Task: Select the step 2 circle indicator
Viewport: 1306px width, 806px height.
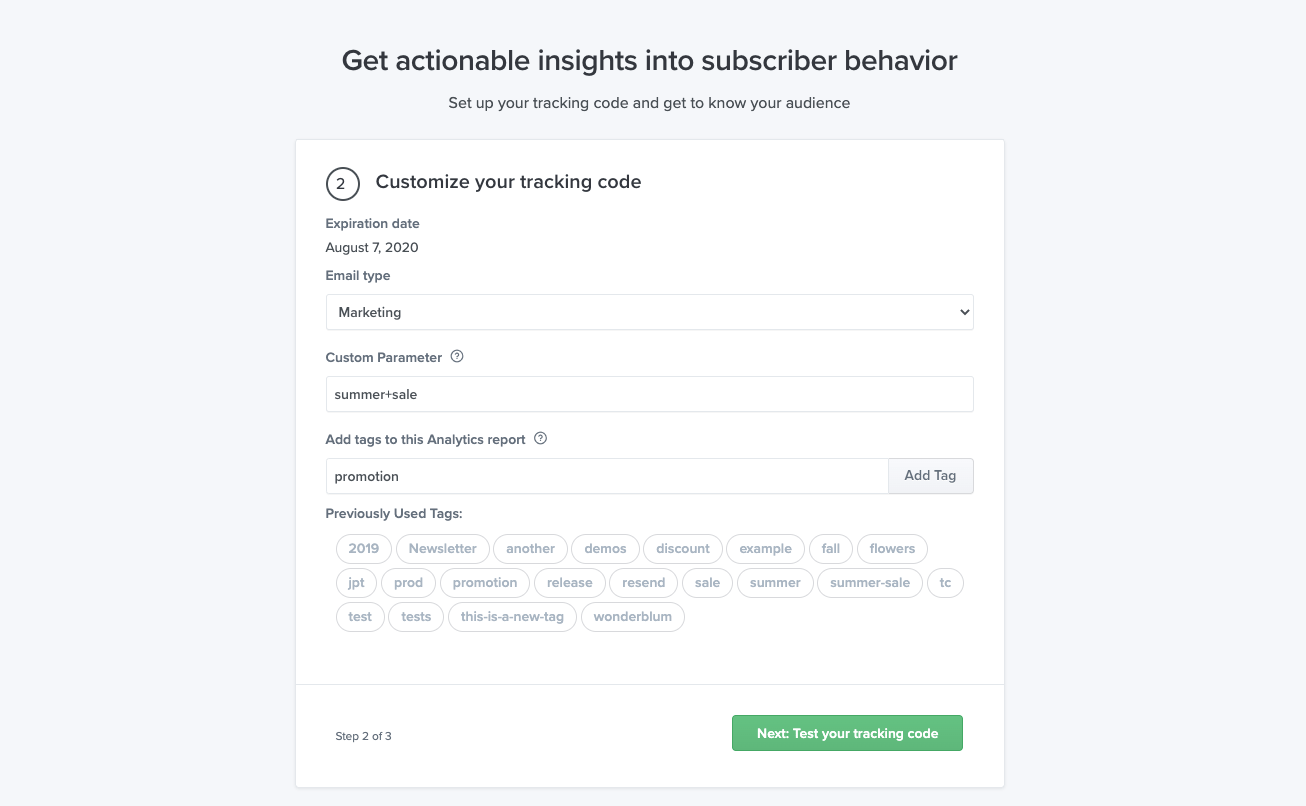Action: pyautogui.click(x=343, y=184)
